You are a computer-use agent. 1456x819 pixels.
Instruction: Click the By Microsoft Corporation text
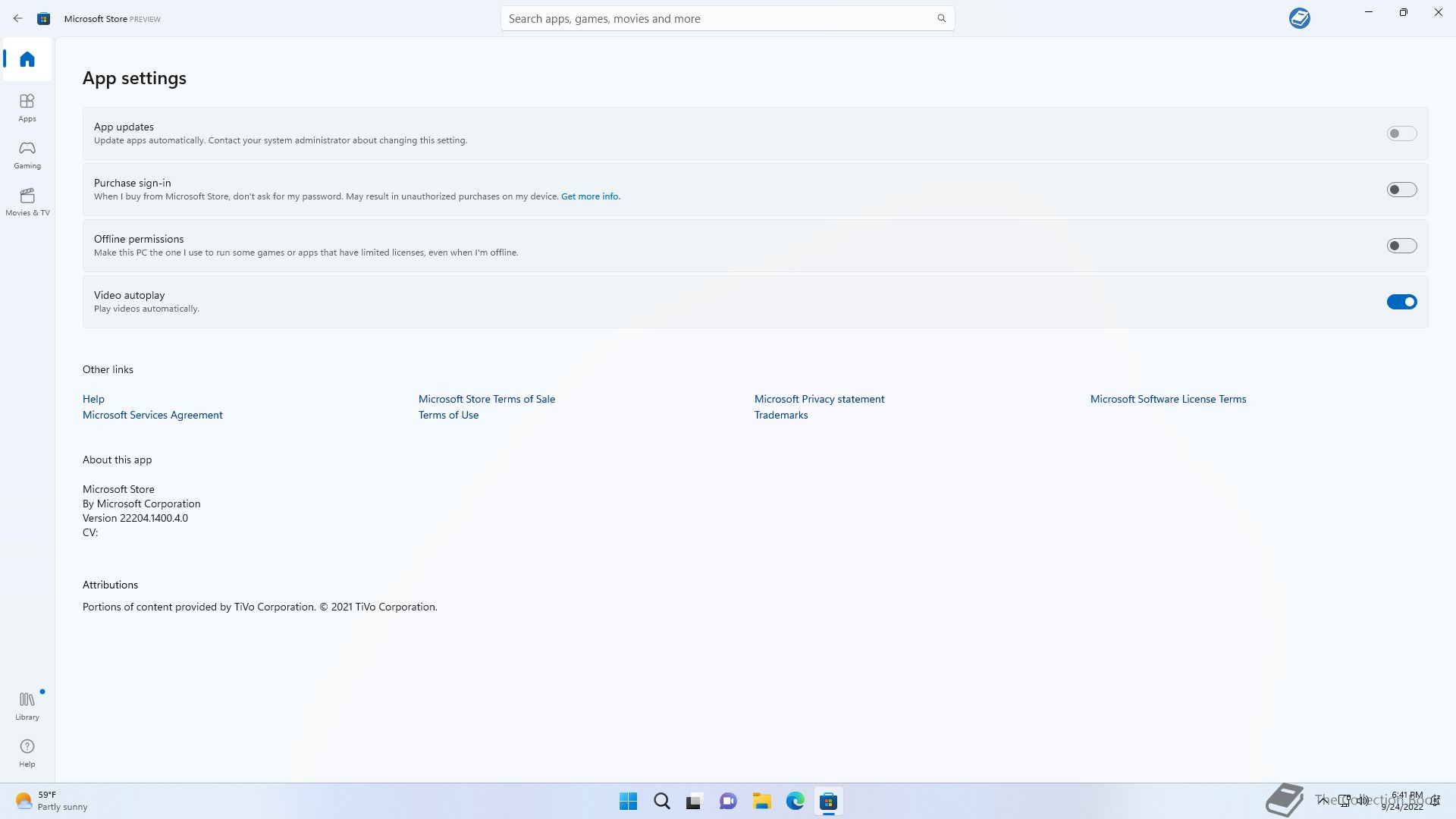(x=142, y=504)
